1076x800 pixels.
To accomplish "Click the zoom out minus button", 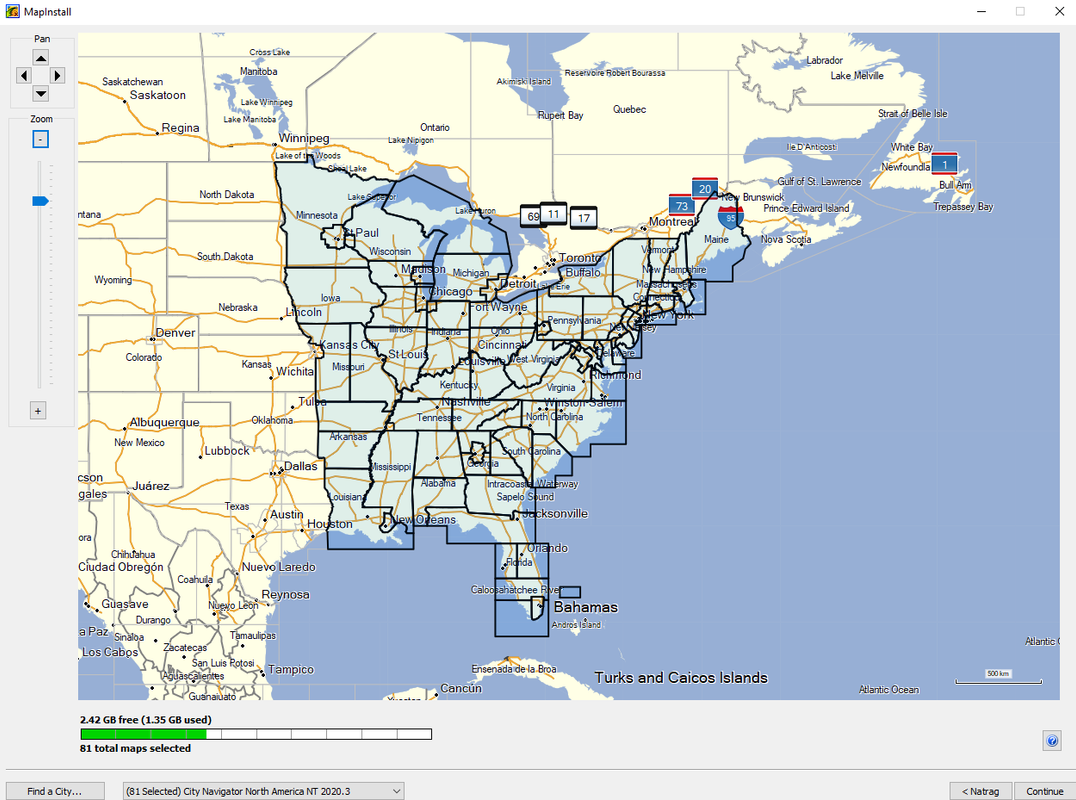I will point(40,139).
